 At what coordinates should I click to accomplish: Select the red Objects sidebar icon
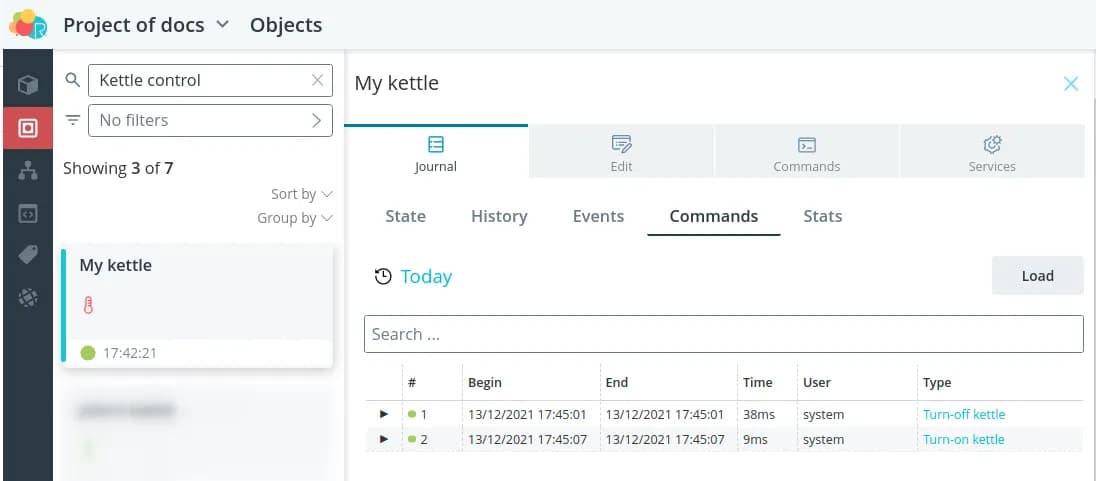click(x=28, y=128)
